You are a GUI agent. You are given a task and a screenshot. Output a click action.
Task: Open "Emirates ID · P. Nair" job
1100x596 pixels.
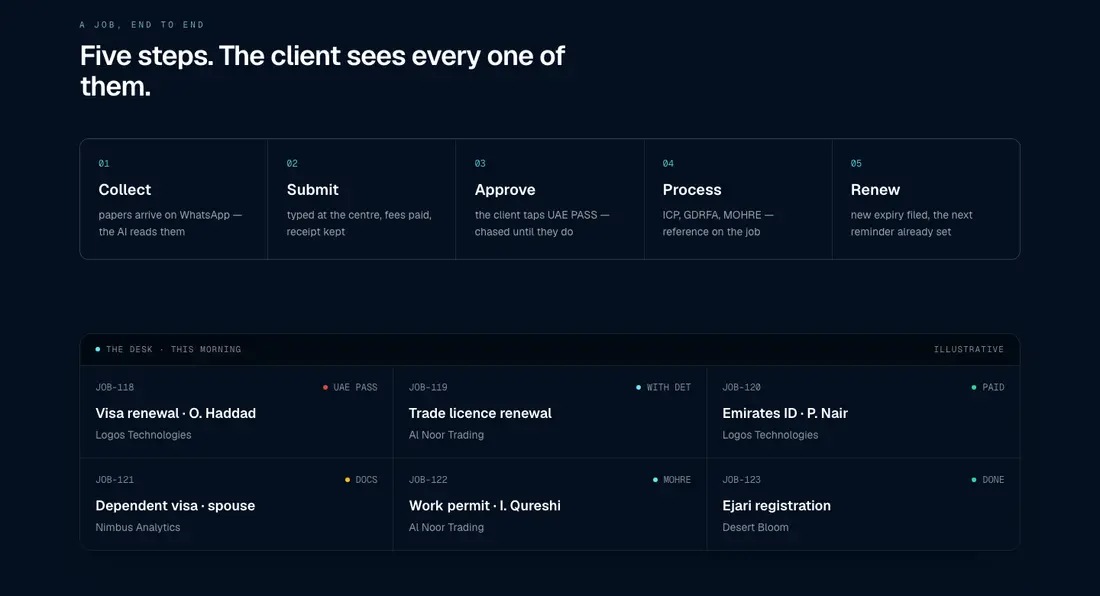[785, 413]
